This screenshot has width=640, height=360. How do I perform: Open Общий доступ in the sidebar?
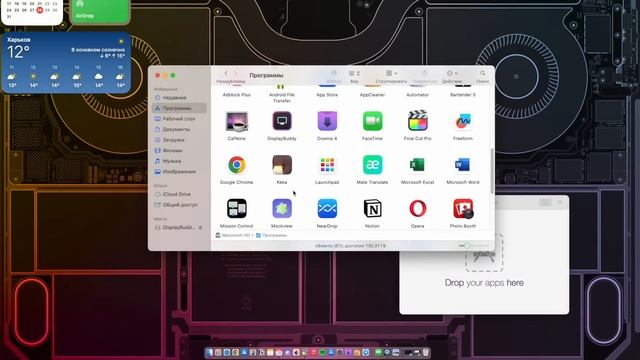[179, 205]
